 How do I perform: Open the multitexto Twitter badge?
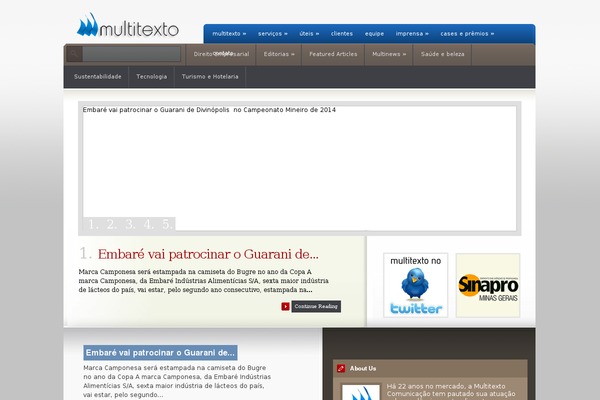pyautogui.click(x=416, y=285)
